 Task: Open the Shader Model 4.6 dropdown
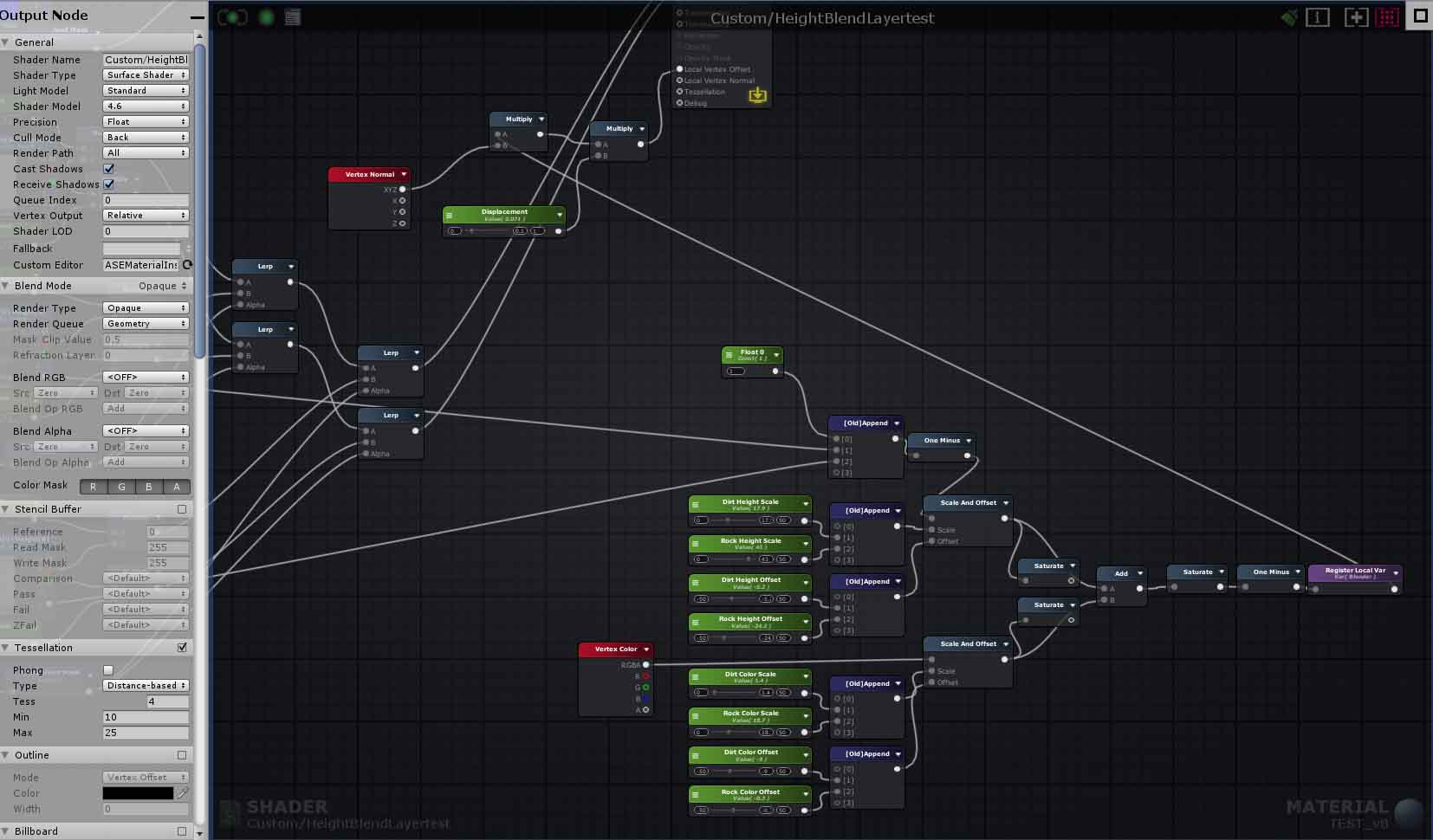pyautogui.click(x=146, y=107)
